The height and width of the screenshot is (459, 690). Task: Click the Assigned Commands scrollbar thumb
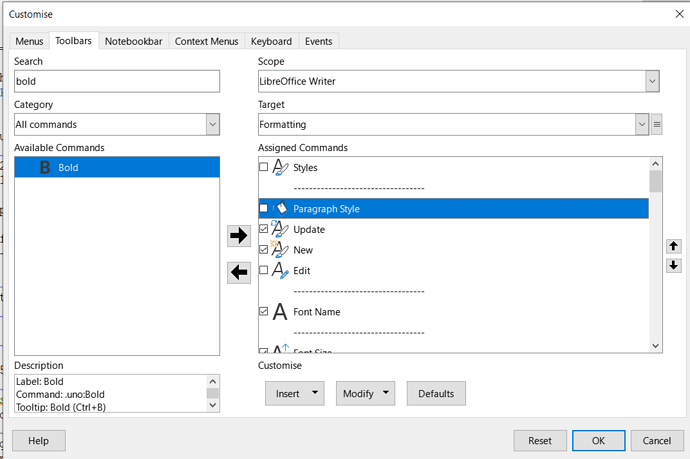(655, 181)
